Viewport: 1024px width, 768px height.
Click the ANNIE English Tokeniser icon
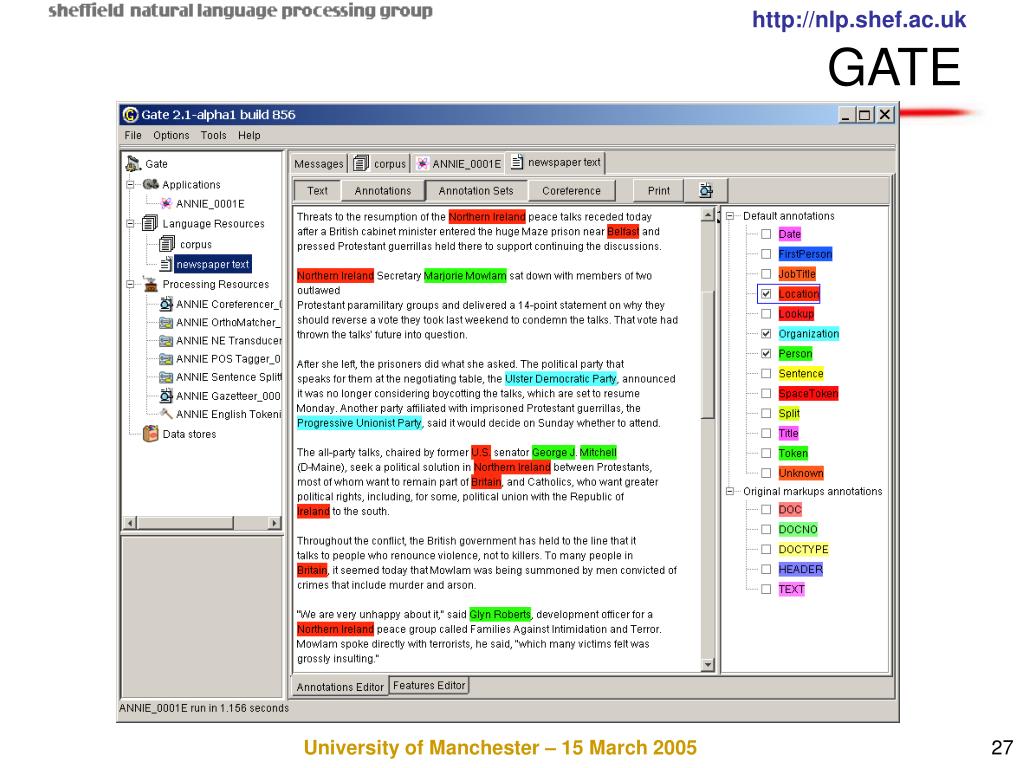pyautogui.click(x=167, y=414)
